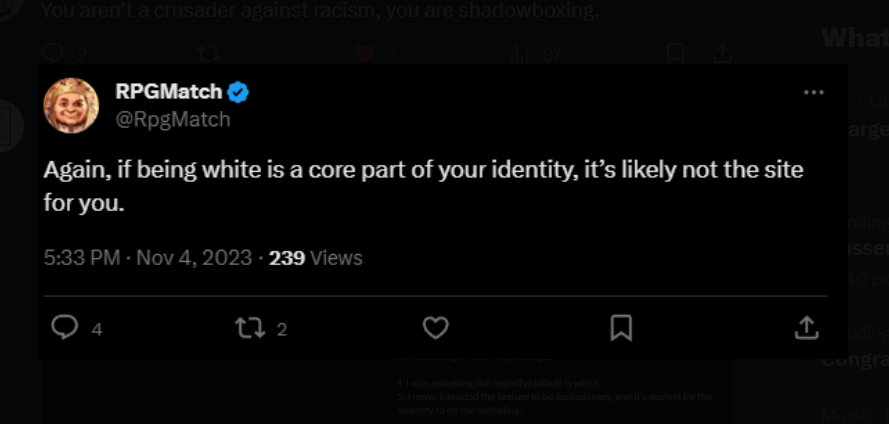The width and height of the screenshot is (889, 424).
Task: Click the blue verified badge
Action: (238, 93)
